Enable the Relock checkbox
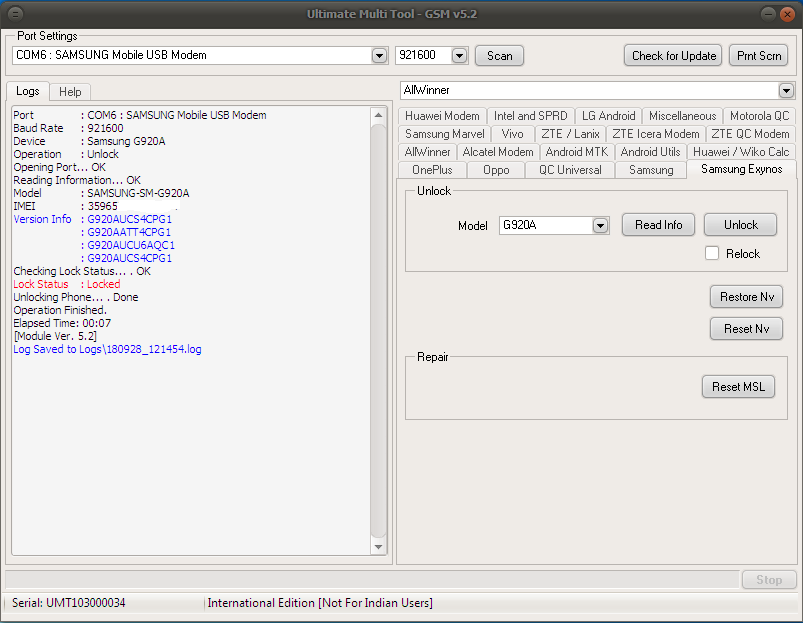Screen dimensions: 803x623 pyautogui.click(x=712, y=253)
